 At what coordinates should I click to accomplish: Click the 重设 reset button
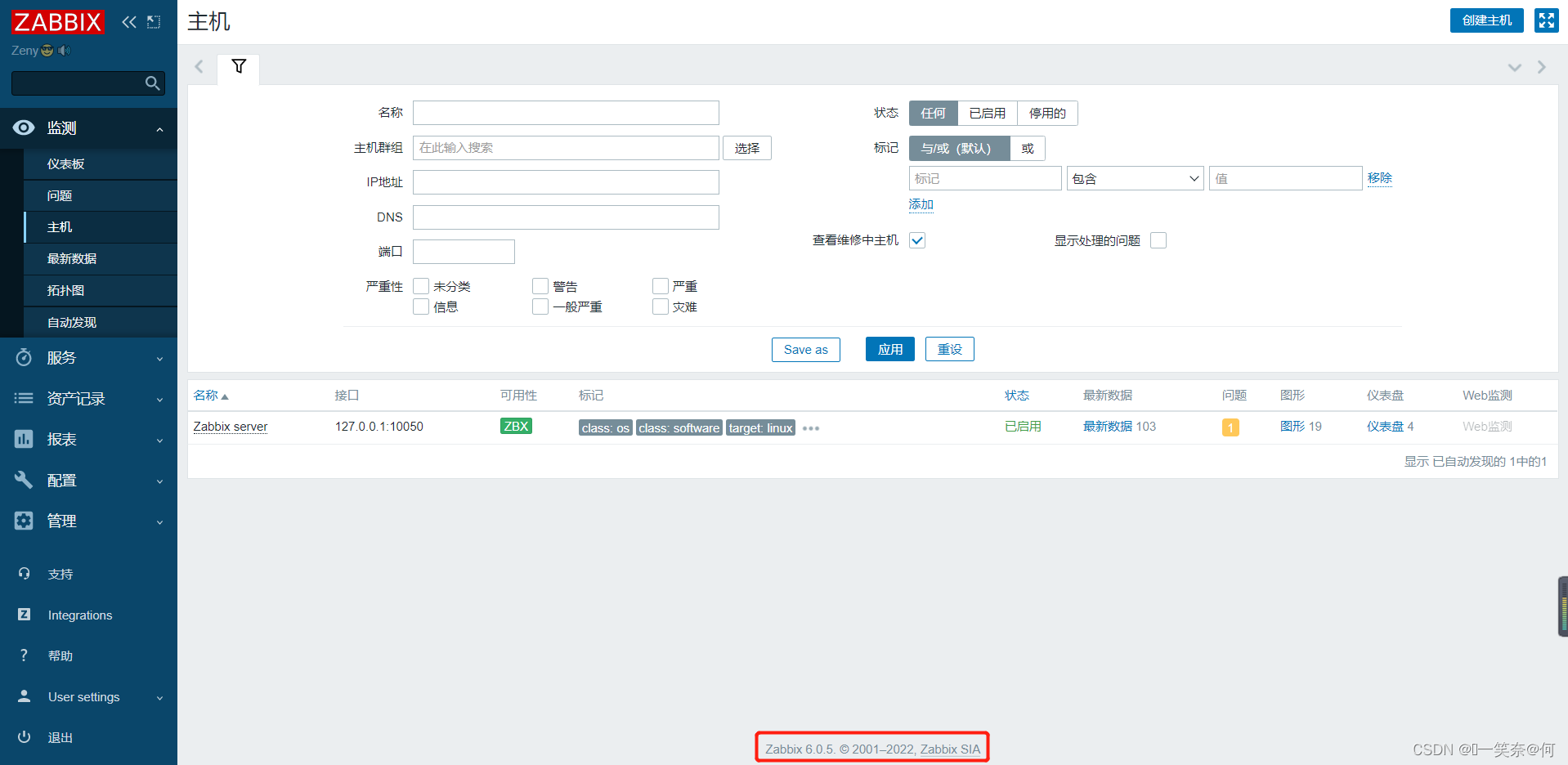(x=950, y=350)
